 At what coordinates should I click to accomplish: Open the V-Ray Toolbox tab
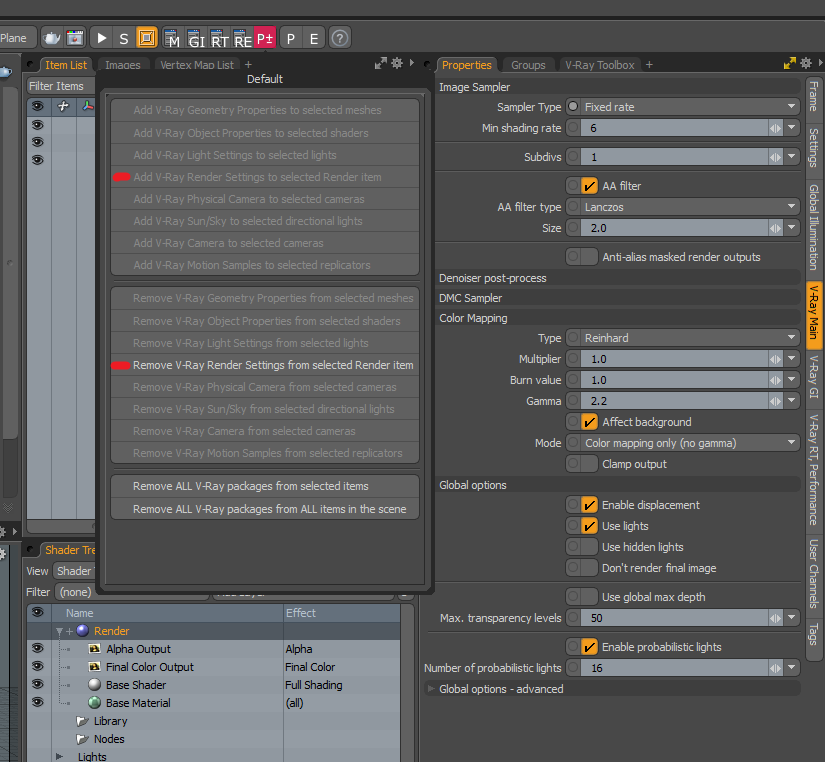(600, 65)
